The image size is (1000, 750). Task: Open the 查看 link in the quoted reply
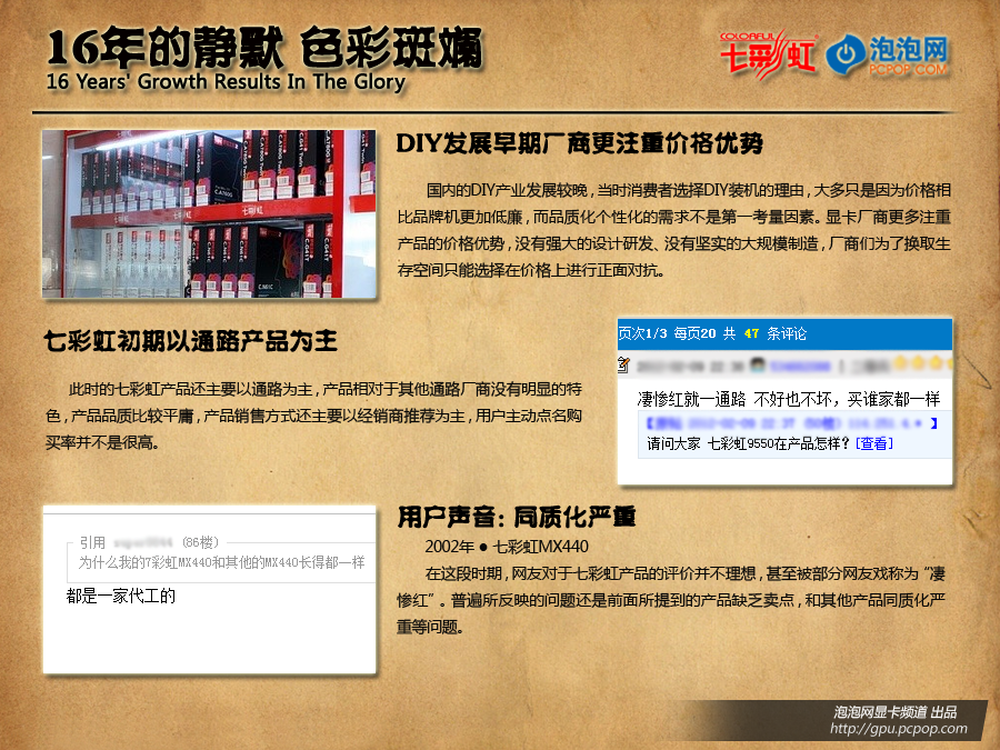coord(874,443)
